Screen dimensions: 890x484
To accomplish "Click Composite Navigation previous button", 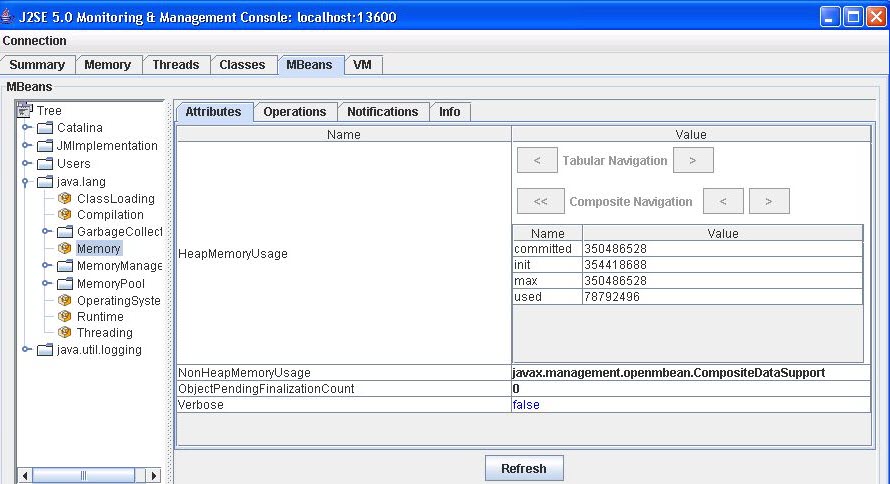I will point(723,201).
